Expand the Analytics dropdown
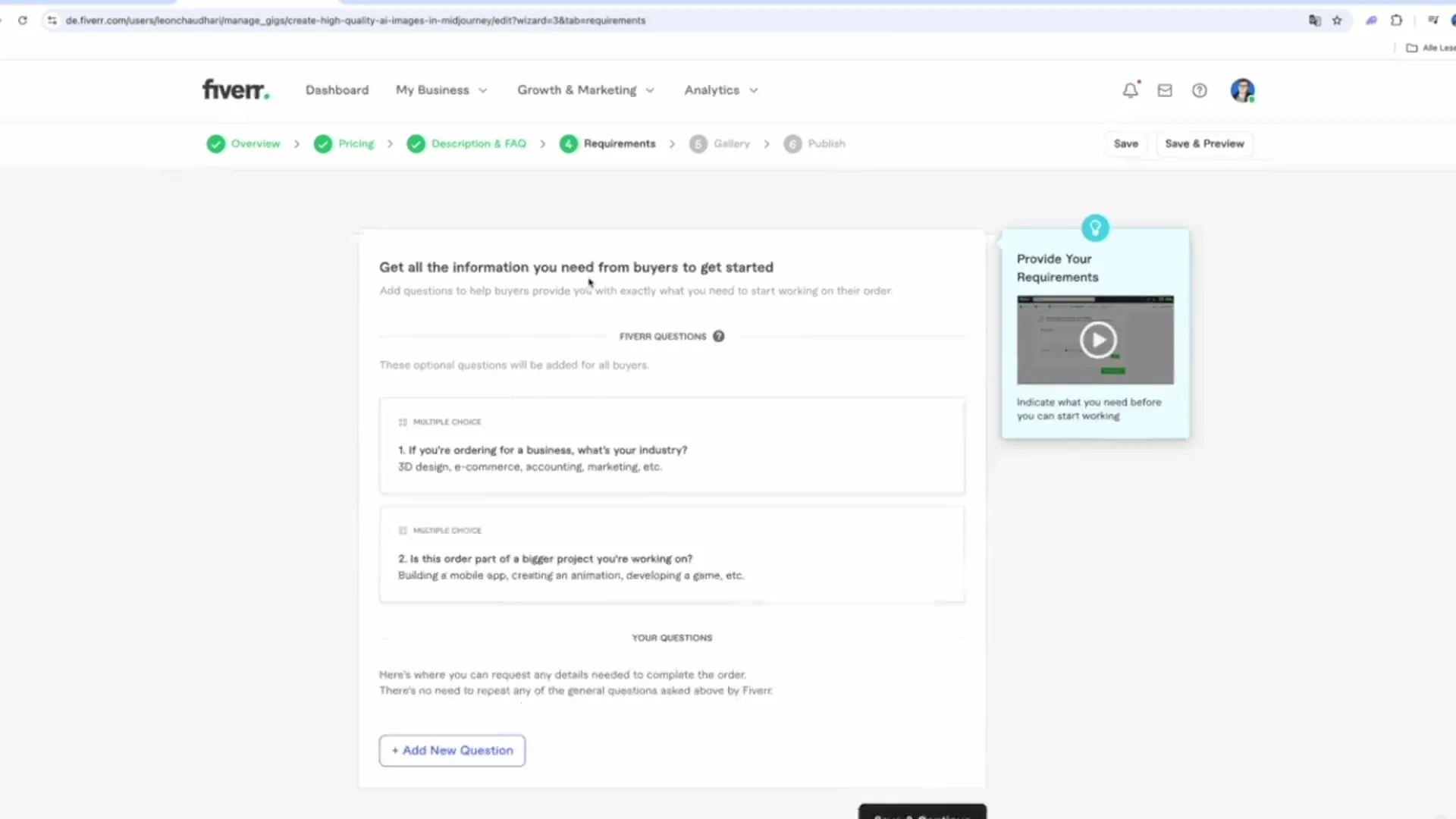This screenshot has width=1456, height=819. pyautogui.click(x=720, y=90)
